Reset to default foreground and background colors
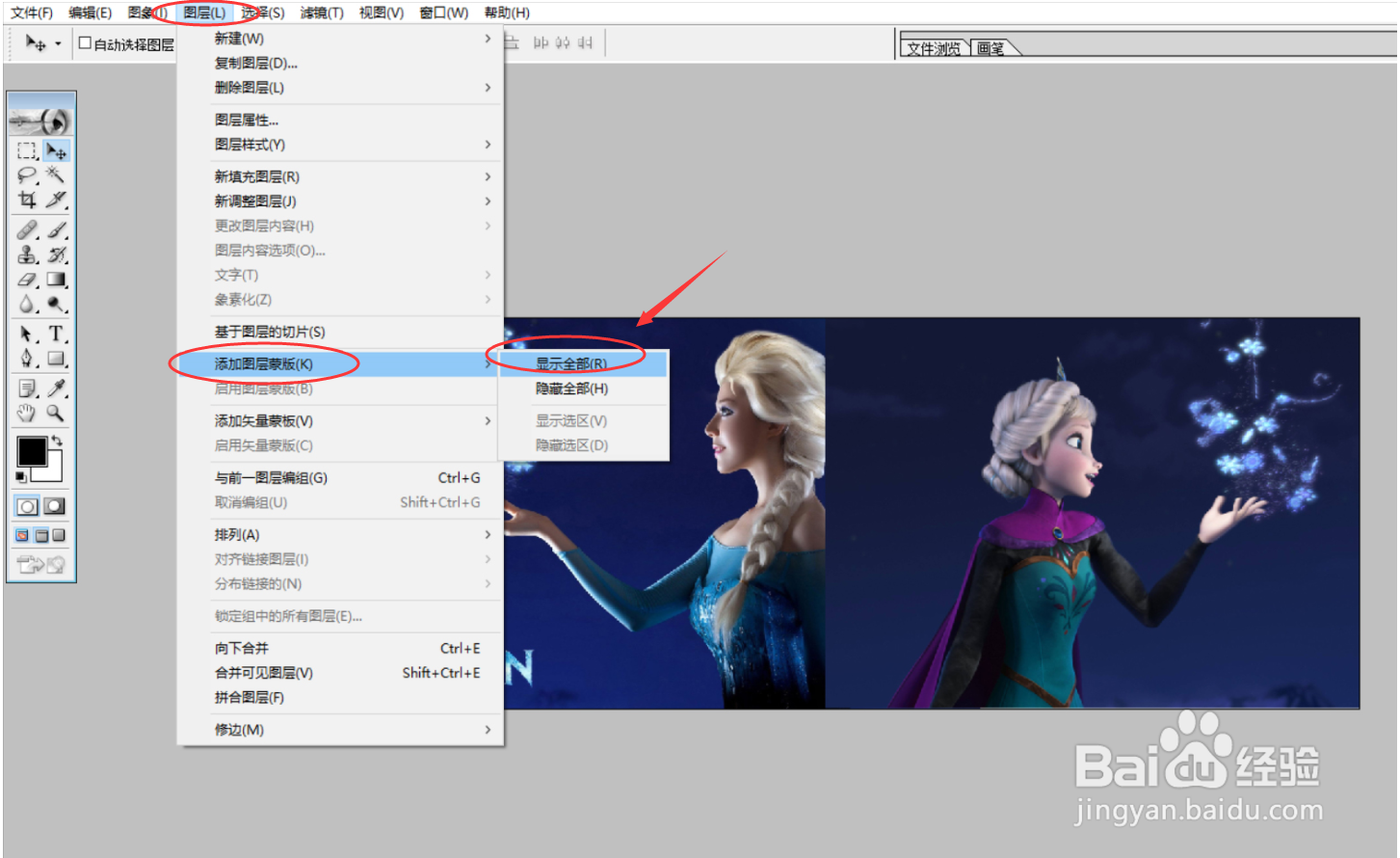 click(21, 477)
